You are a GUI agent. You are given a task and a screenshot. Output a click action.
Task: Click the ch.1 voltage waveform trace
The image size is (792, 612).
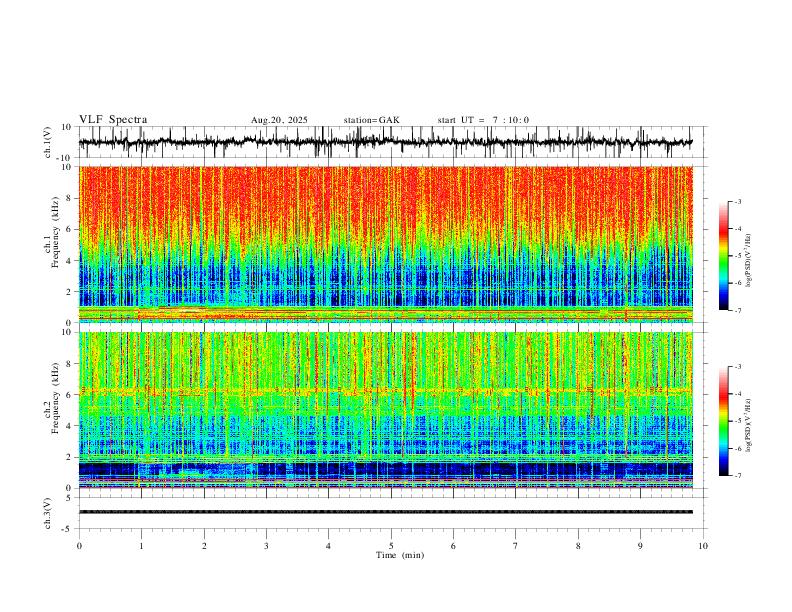click(x=386, y=142)
